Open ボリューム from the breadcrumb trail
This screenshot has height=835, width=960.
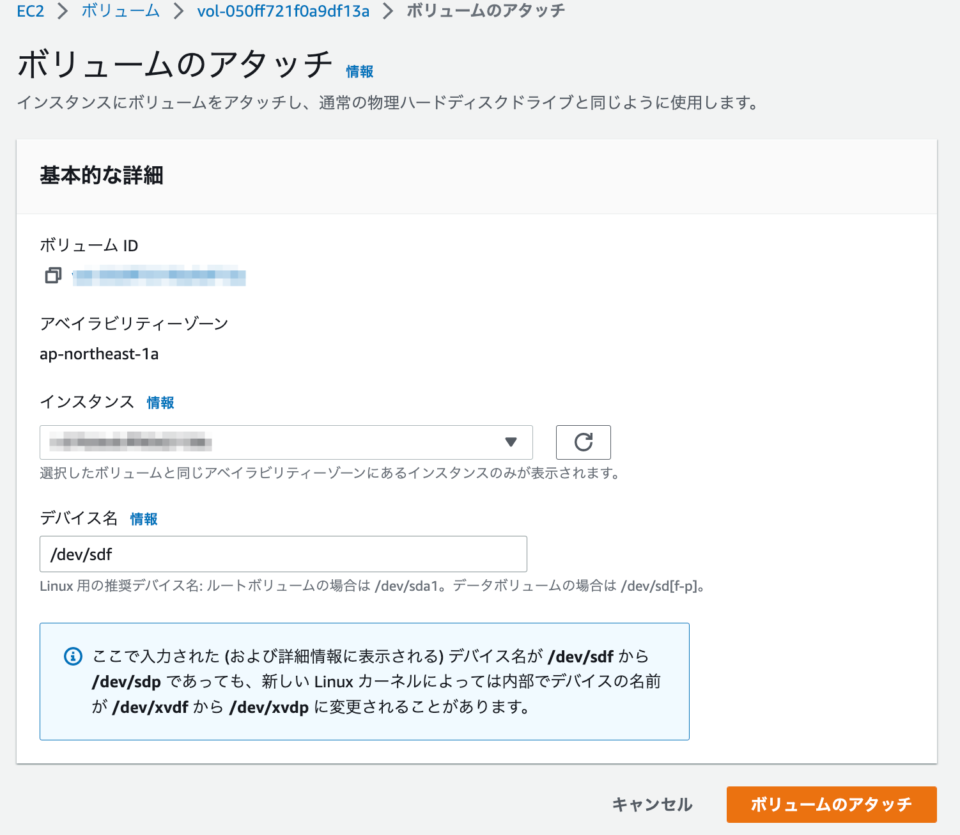pyautogui.click(x=120, y=11)
